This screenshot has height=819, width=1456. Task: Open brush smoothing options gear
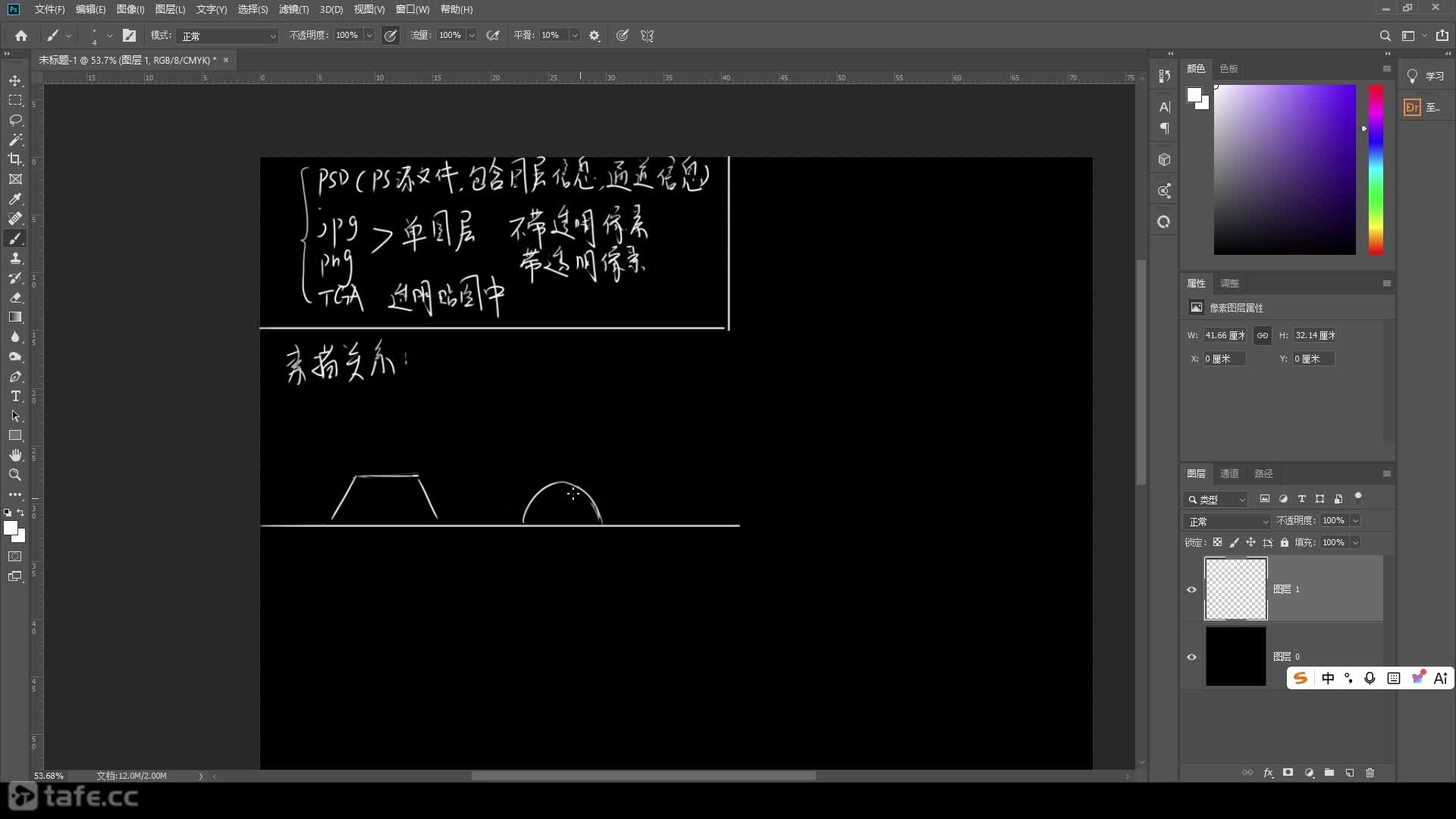point(595,36)
